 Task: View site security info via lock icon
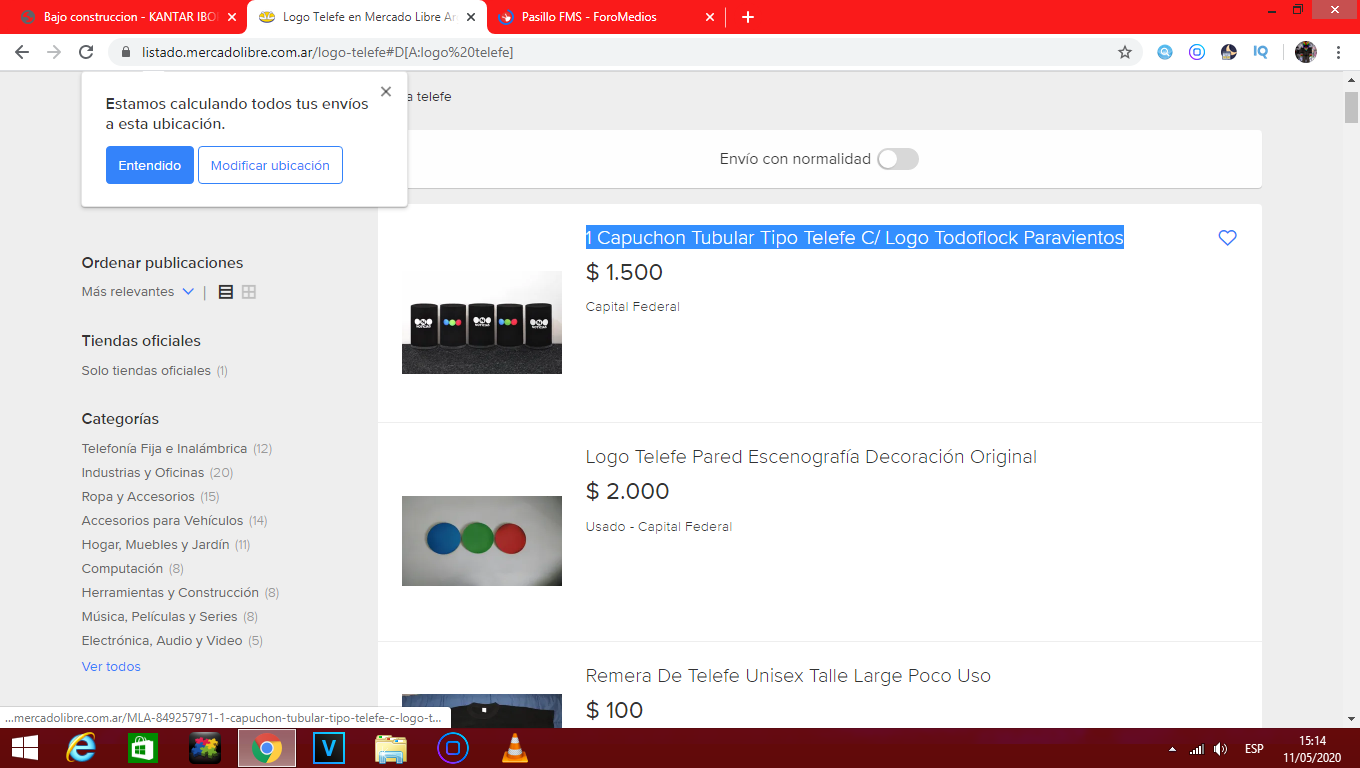126,52
